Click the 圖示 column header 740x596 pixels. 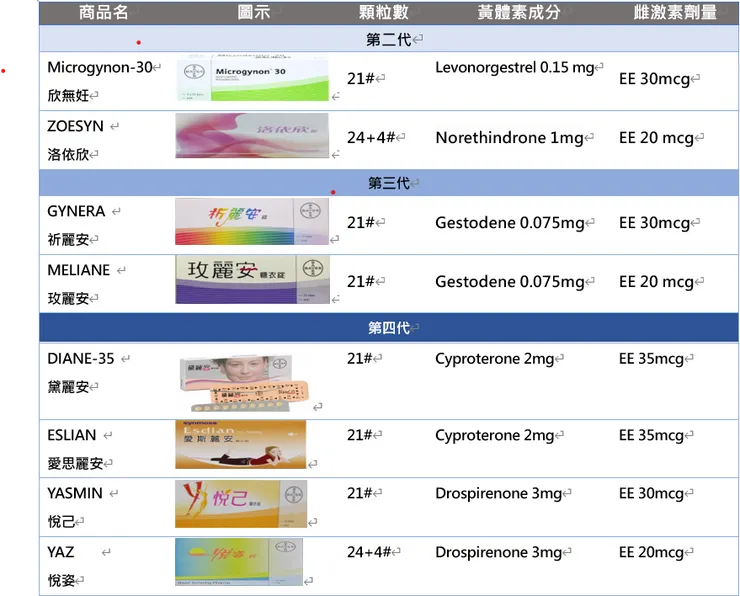point(253,12)
